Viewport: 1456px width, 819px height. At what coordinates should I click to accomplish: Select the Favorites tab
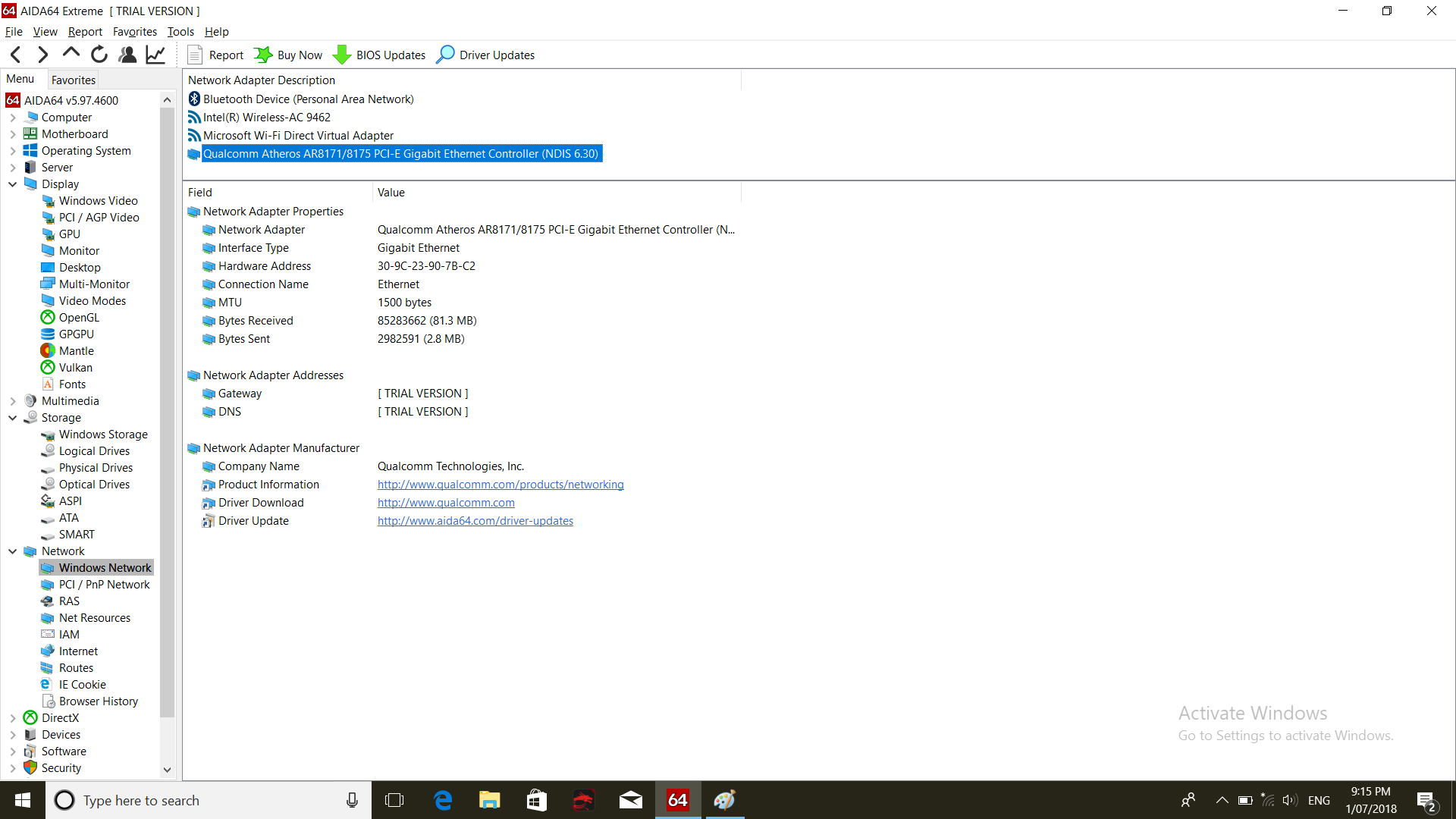pyautogui.click(x=74, y=79)
